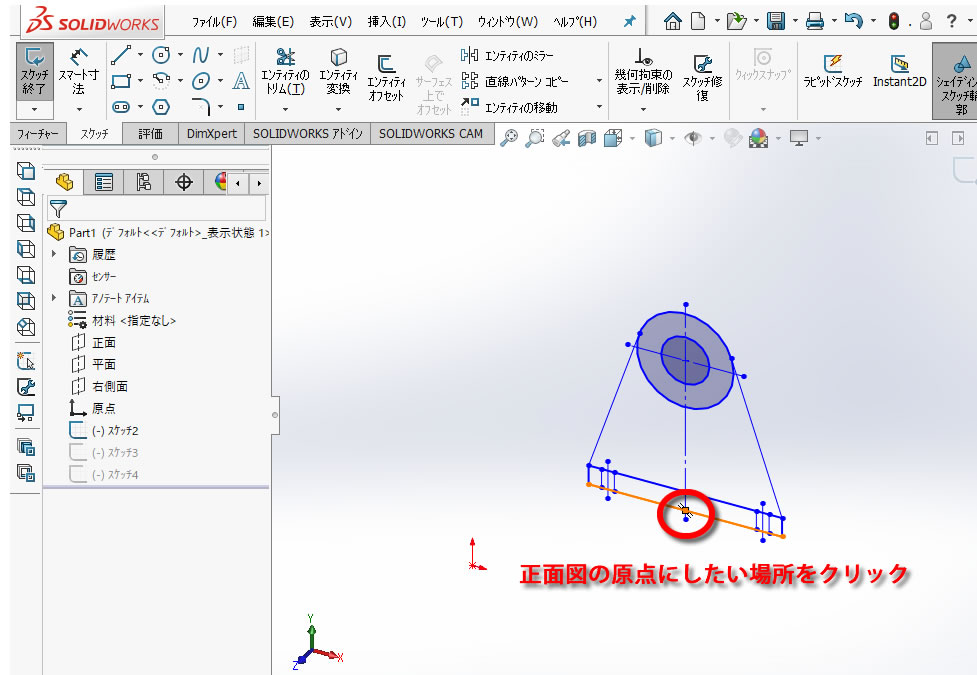The width and height of the screenshot is (977, 675).
Task: Switch to the DimXpert tab
Action: tap(212, 133)
